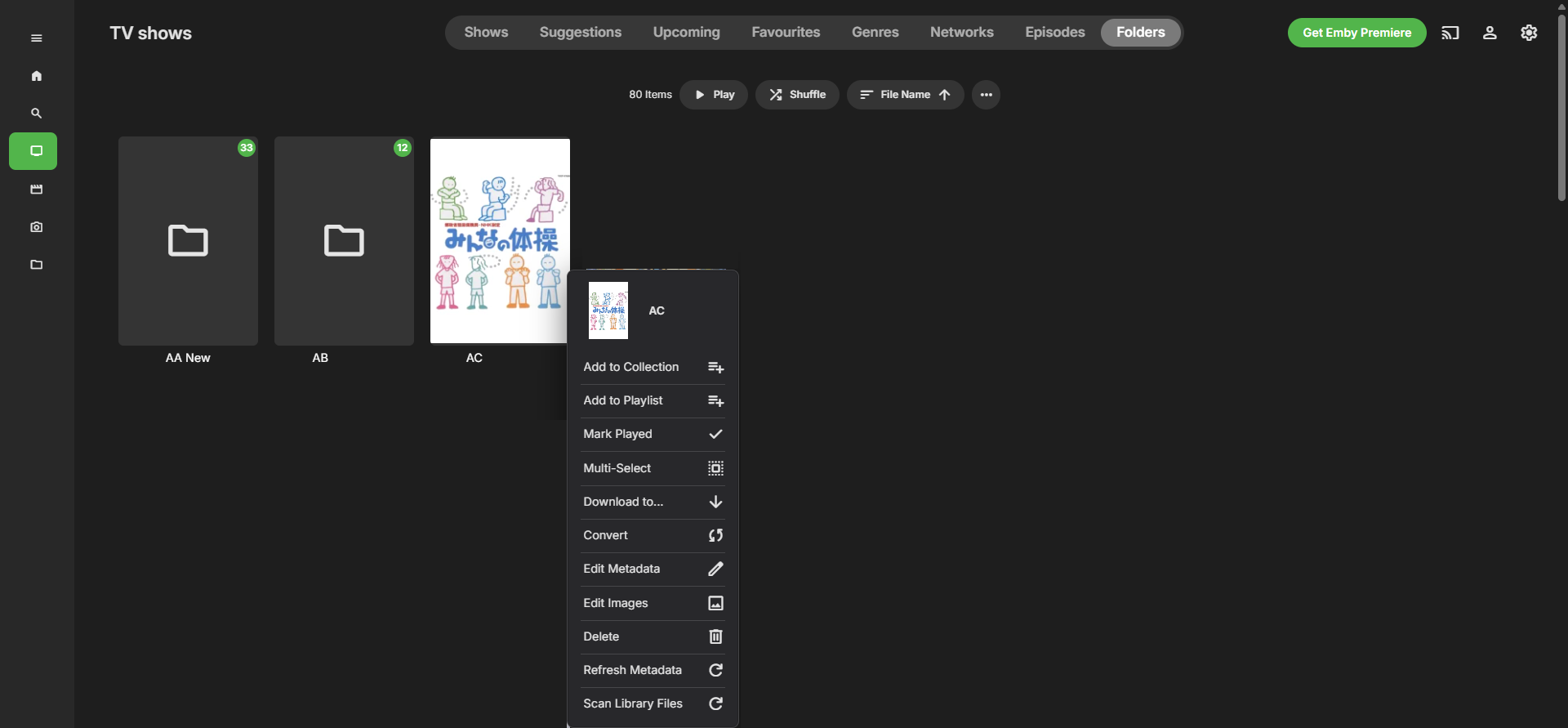Select Multi-Select menu entry
Screen dimensions: 1568x728
(x=653, y=468)
